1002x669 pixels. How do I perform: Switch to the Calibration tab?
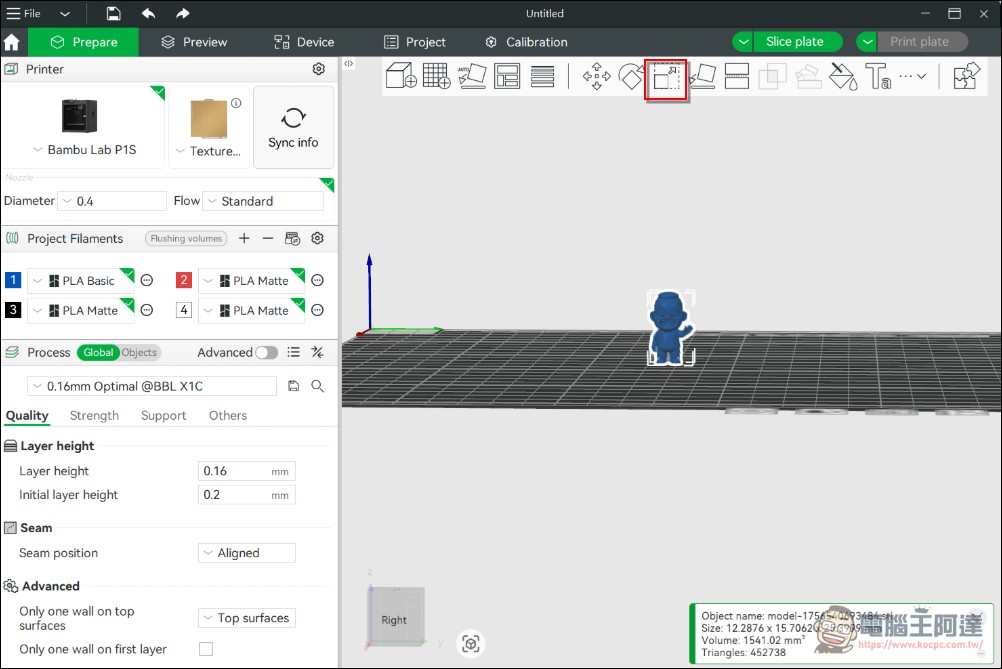pos(527,42)
